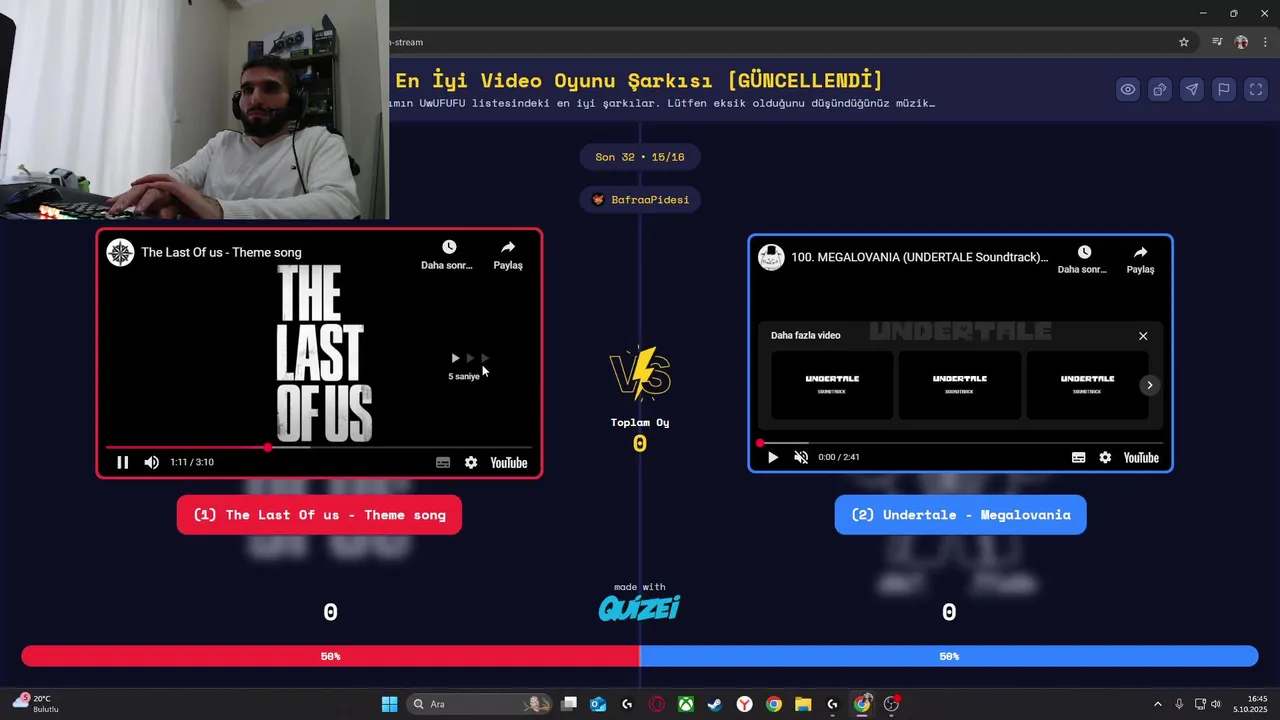Screen dimensions: 1280x720
Task: Click Daha sonra (watch later) on Megalovania video
Action: tap(1083, 259)
